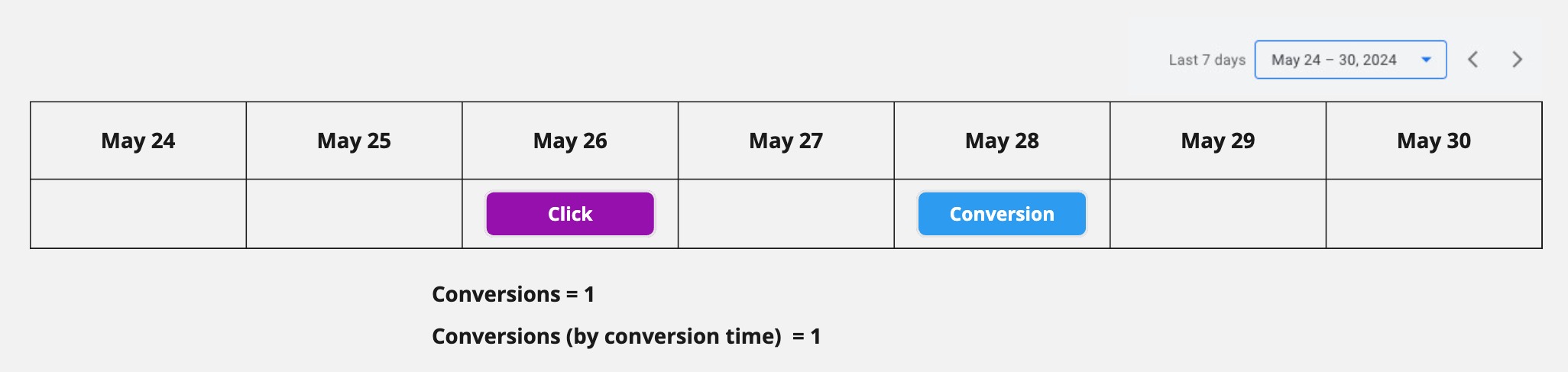Select the May 25 column header
This screenshot has width=1568, height=372.
pos(354,141)
